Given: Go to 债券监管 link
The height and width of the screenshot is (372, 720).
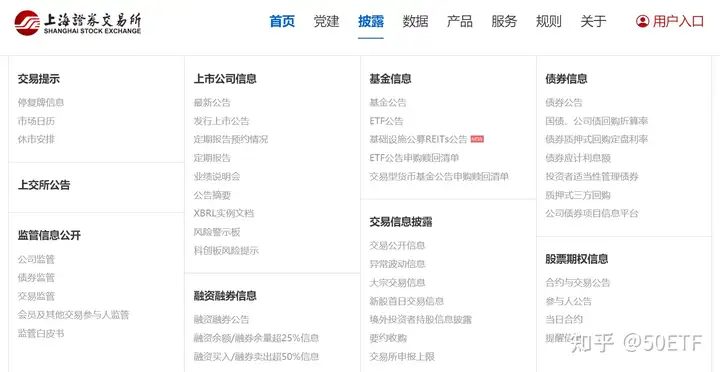Looking at the screenshot, I should tap(36, 277).
